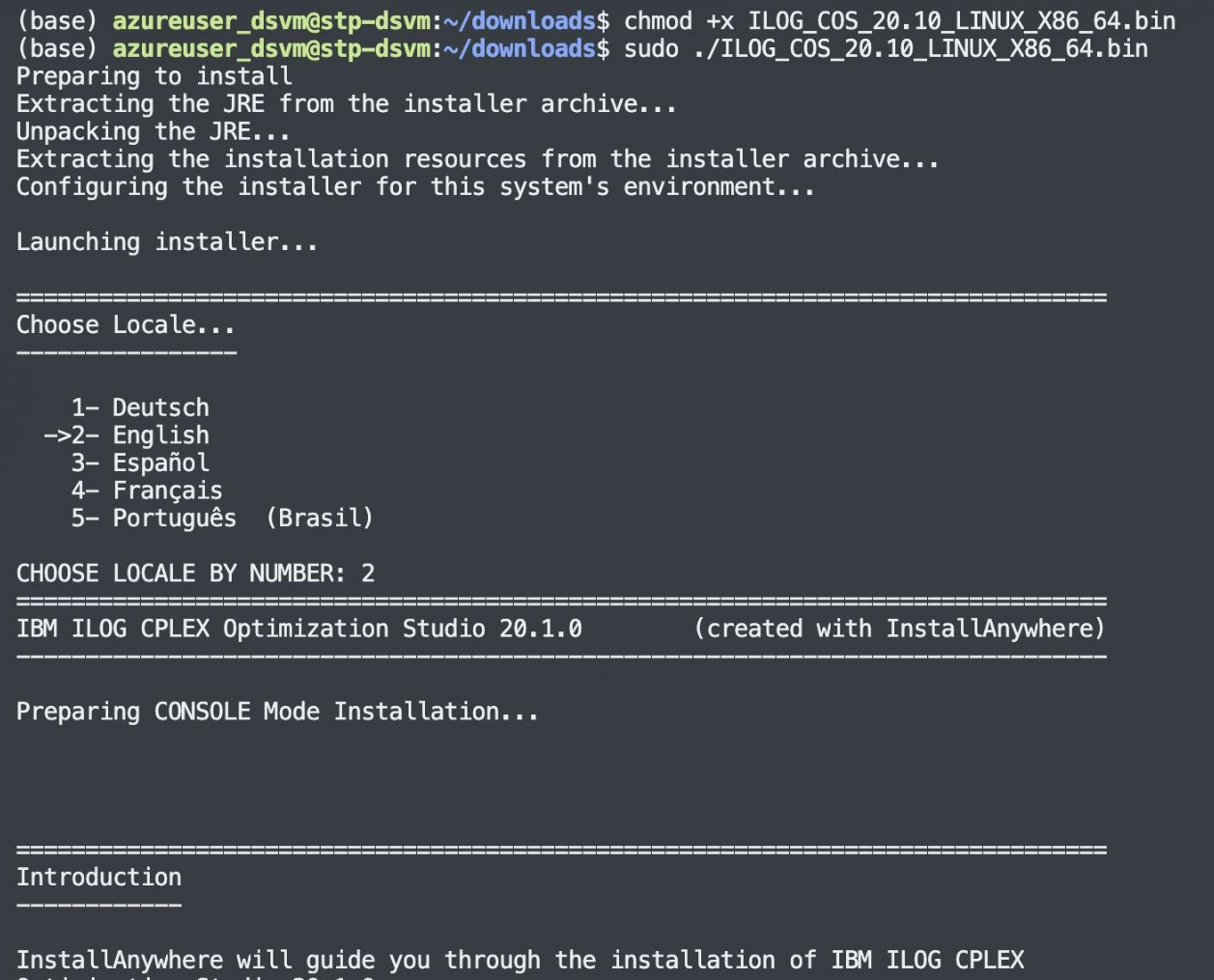The height and width of the screenshot is (980, 1214).
Task: Click '(created with InstallAnywhere)' text
Action: (899, 629)
